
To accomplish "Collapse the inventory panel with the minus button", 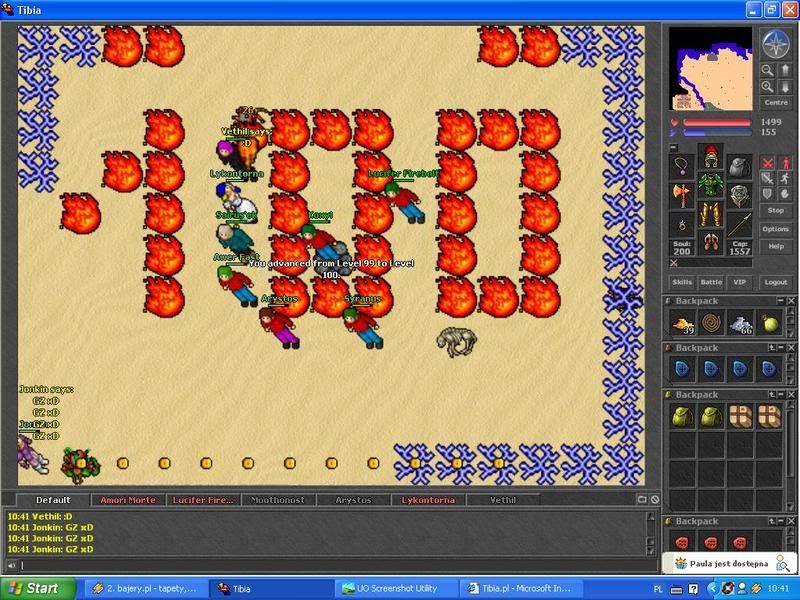I will pyautogui.click(x=673, y=148).
